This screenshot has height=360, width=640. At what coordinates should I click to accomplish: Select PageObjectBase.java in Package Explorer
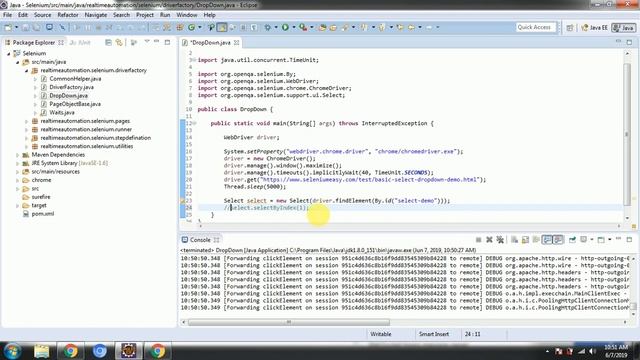75,104
